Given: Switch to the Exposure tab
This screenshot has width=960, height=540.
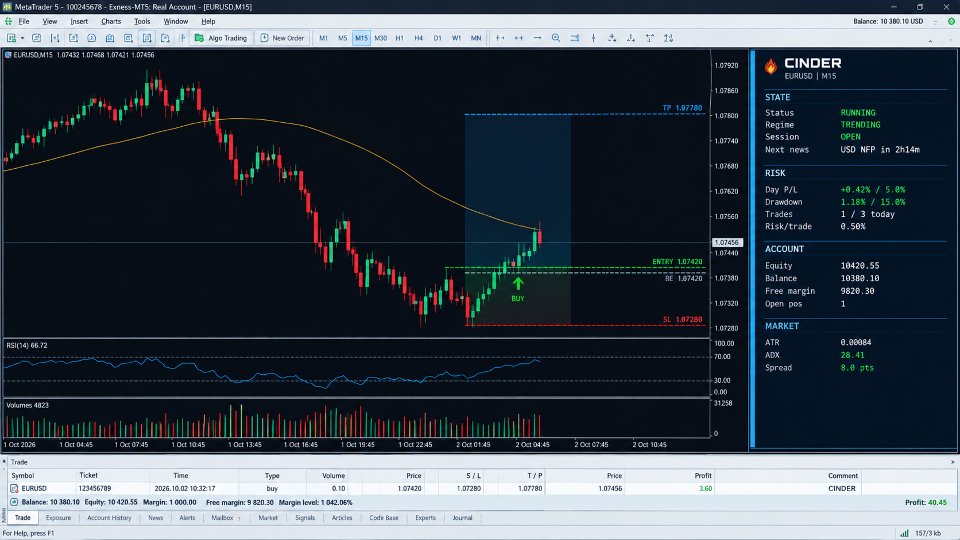Looking at the screenshot, I should click(58, 518).
